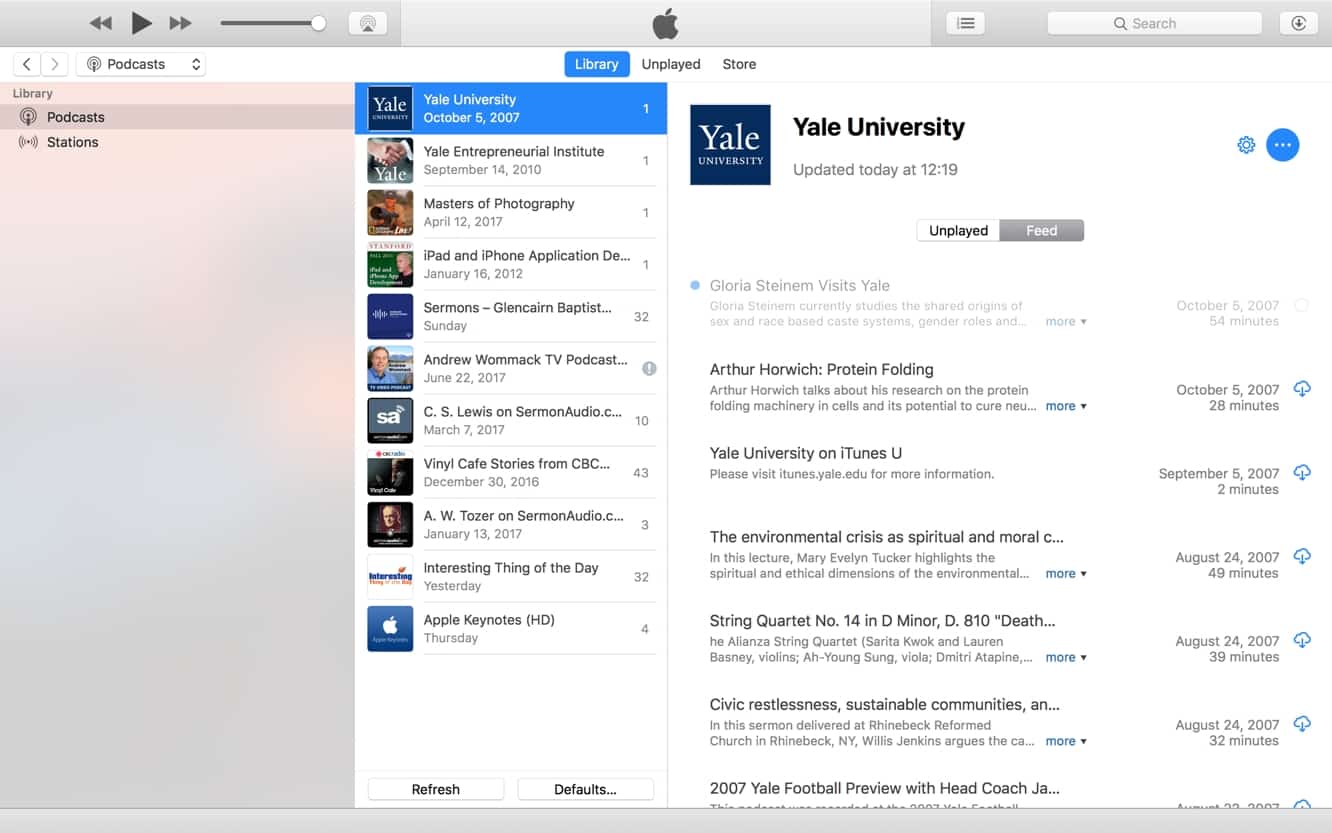Open Yale University podcast settings gear

(1246, 145)
